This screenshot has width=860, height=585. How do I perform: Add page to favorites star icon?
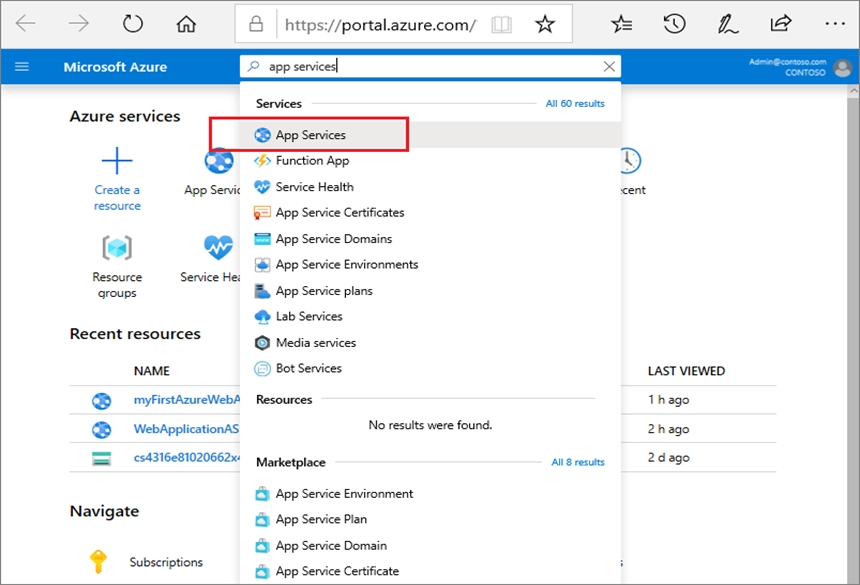point(545,24)
